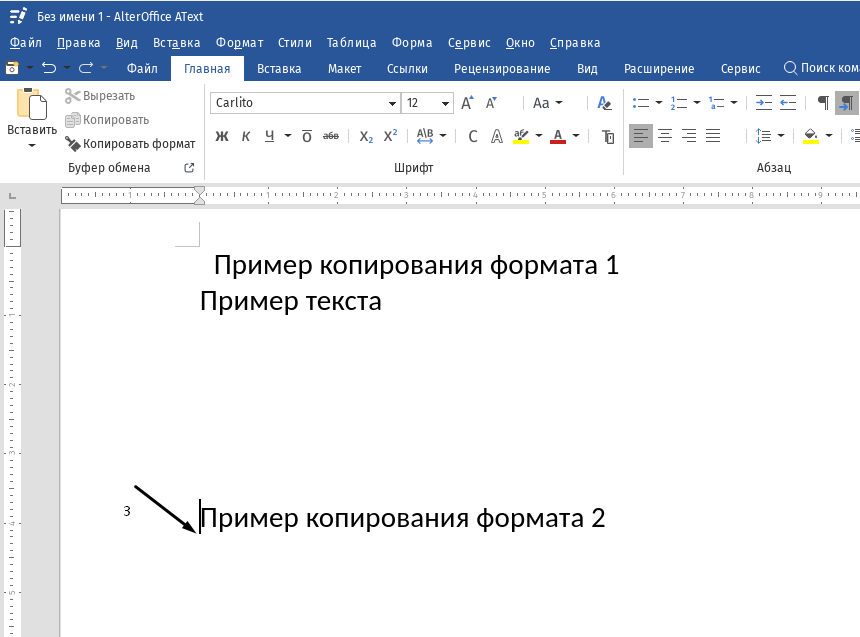Switch to Макет ribbon tab
The image size is (860, 637).
(344, 69)
